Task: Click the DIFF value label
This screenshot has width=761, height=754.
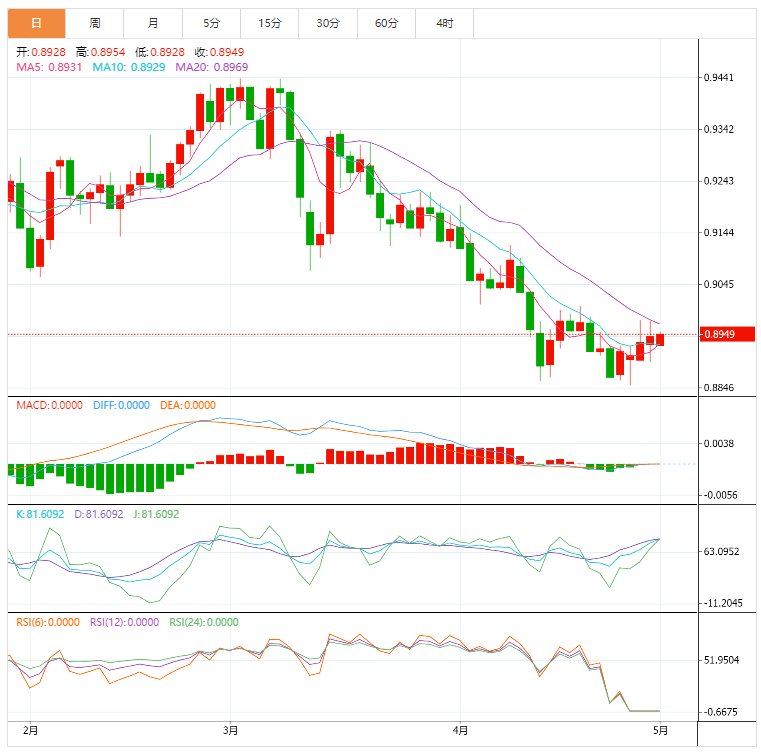Action: (120, 405)
